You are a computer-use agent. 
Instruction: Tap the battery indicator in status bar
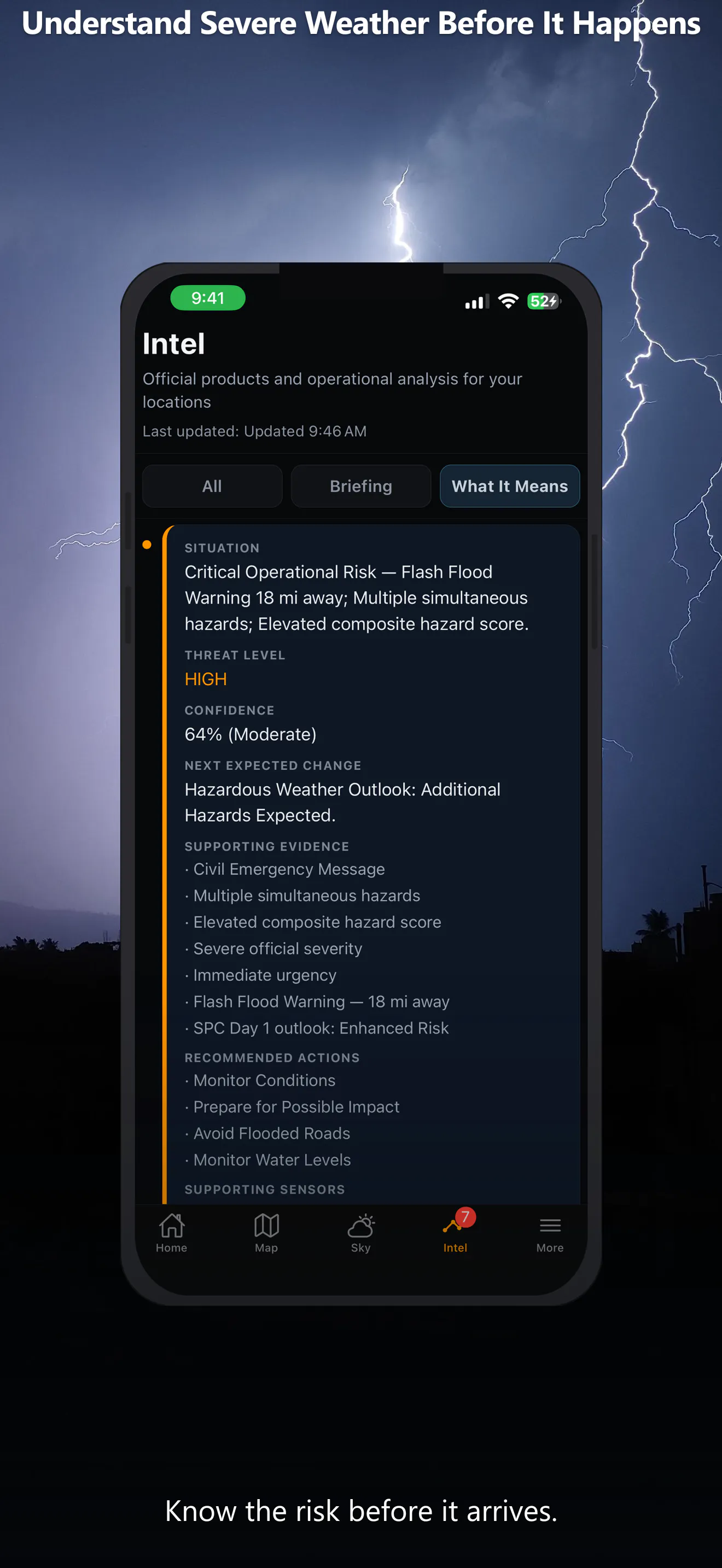(544, 301)
